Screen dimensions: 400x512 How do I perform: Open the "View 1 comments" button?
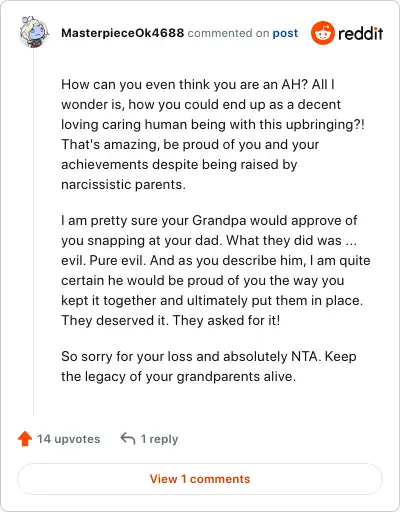tap(200, 479)
